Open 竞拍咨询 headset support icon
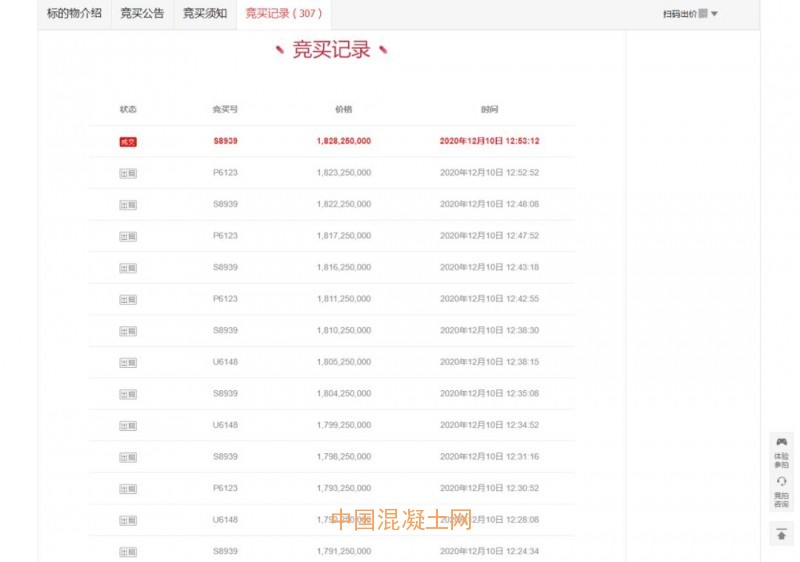 tap(781, 481)
